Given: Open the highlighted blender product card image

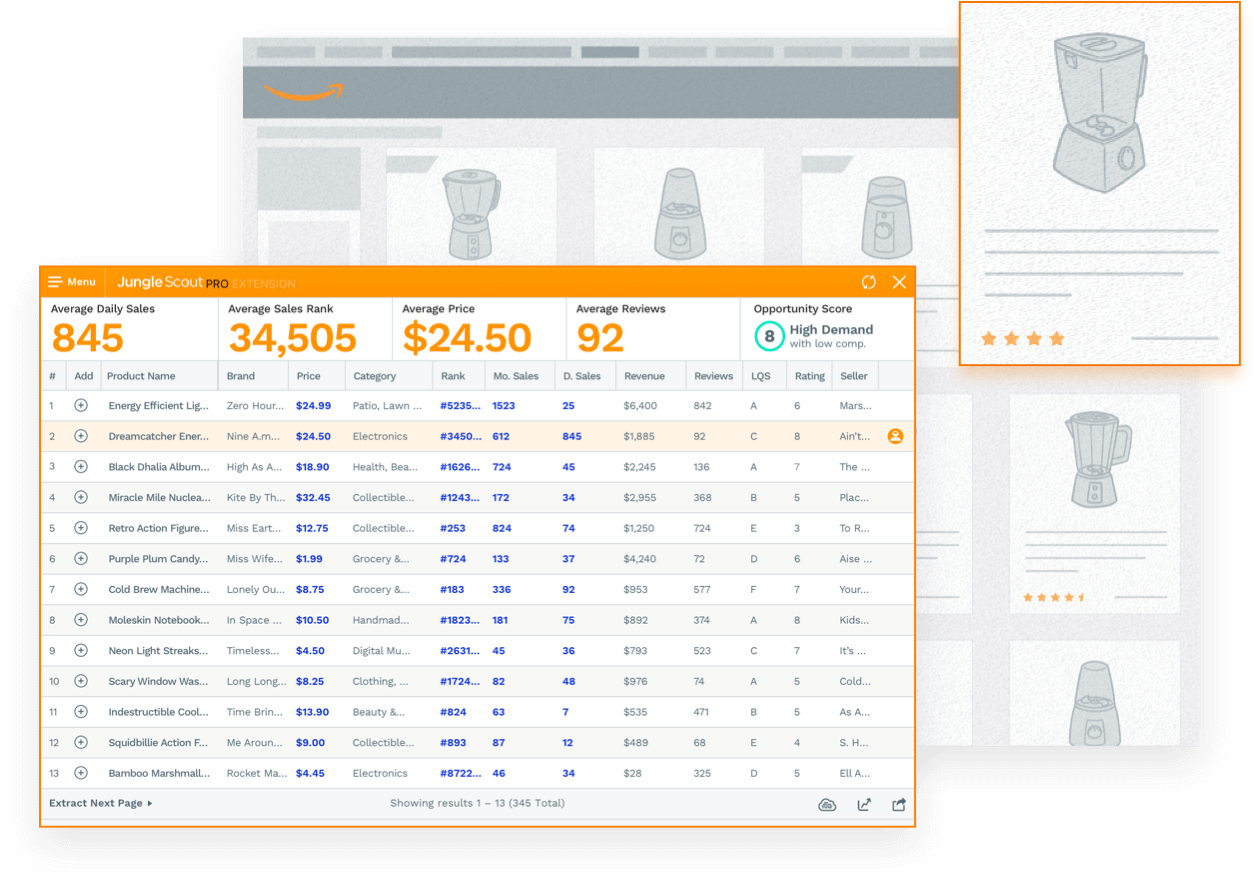Looking at the screenshot, I should point(1098,112).
